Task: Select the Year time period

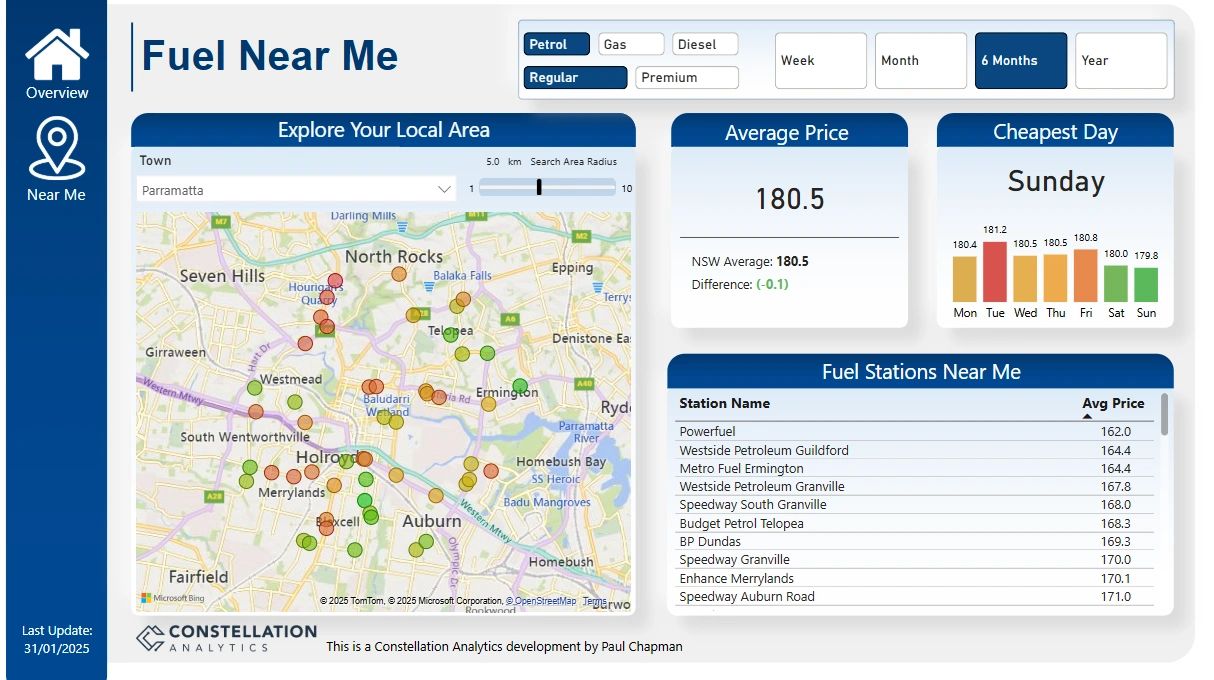Action: [x=1121, y=60]
